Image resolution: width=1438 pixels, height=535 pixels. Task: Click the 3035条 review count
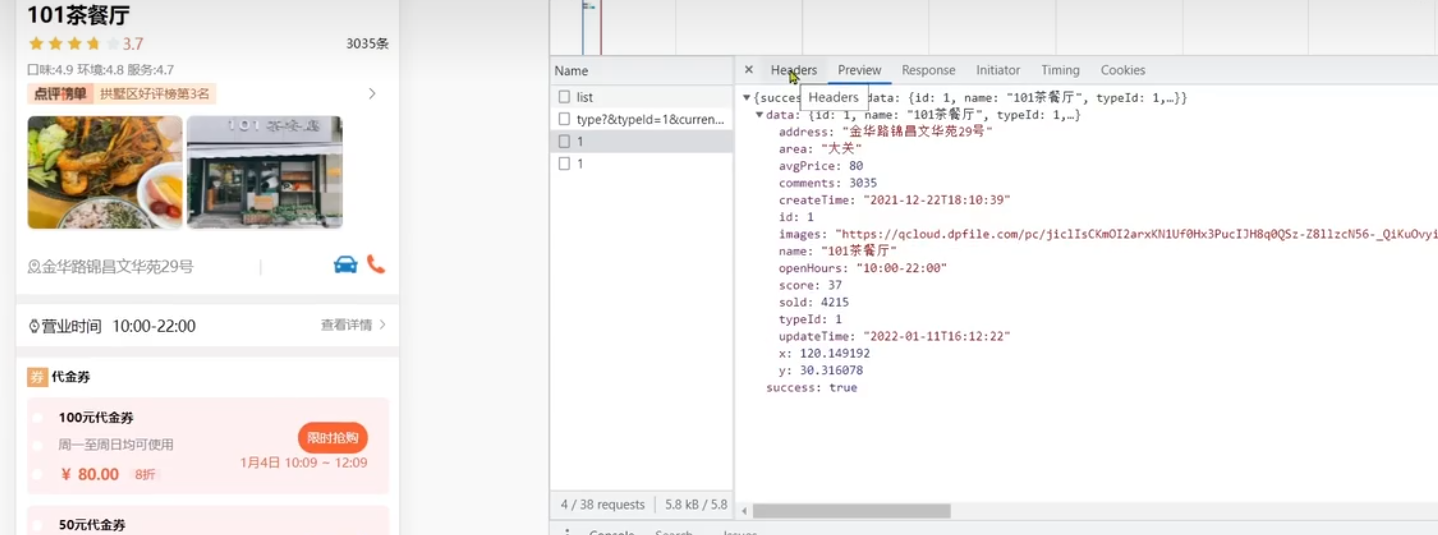(367, 44)
